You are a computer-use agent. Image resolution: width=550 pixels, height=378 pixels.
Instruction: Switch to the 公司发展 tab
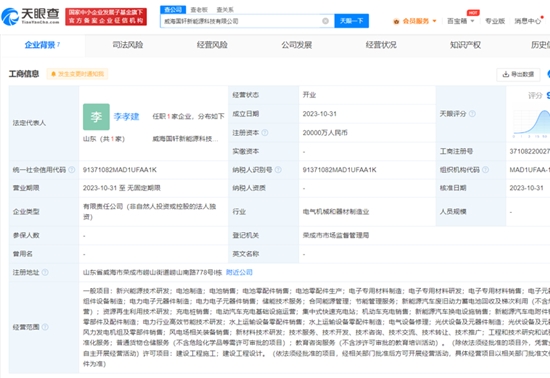(x=297, y=45)
